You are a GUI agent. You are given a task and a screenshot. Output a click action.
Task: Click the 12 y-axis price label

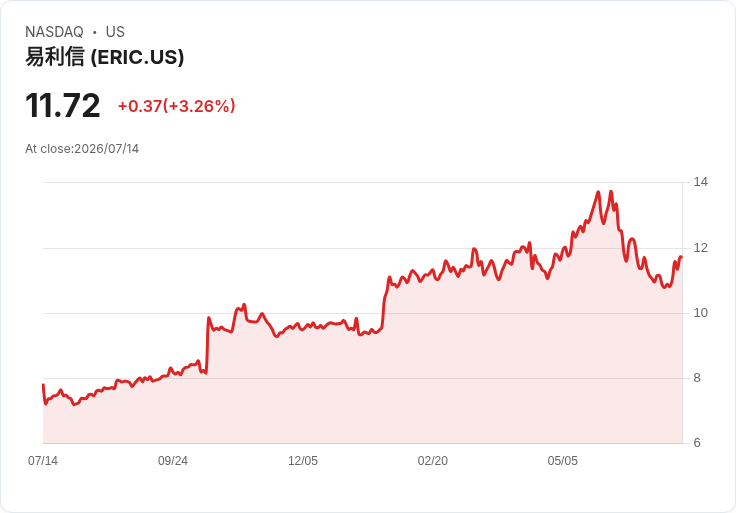pos(700,248)
